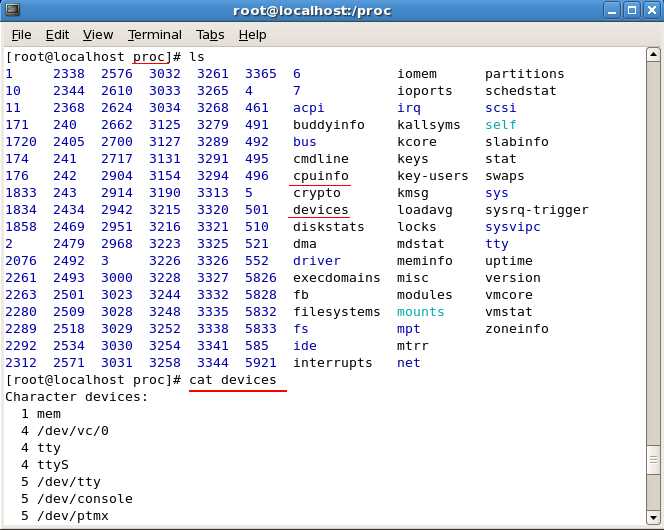The height and width of the screenshot is (530, 664).
Task: Click the window title bar text
Action: click(x=312, y=11)
